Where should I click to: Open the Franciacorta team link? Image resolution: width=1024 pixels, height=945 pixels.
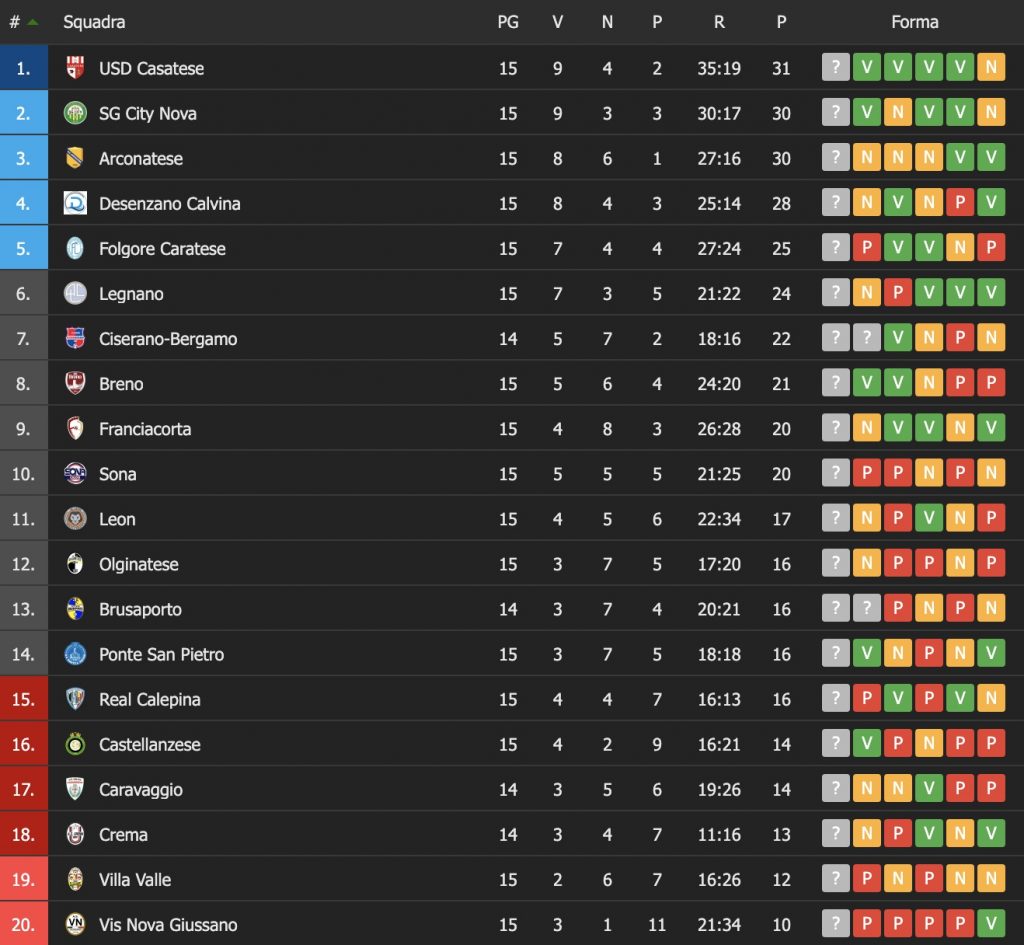pos(145,429)
